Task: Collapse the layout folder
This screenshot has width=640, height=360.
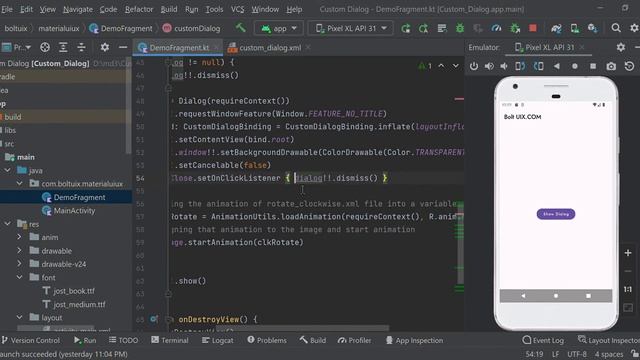Action: tap(20, 317)
